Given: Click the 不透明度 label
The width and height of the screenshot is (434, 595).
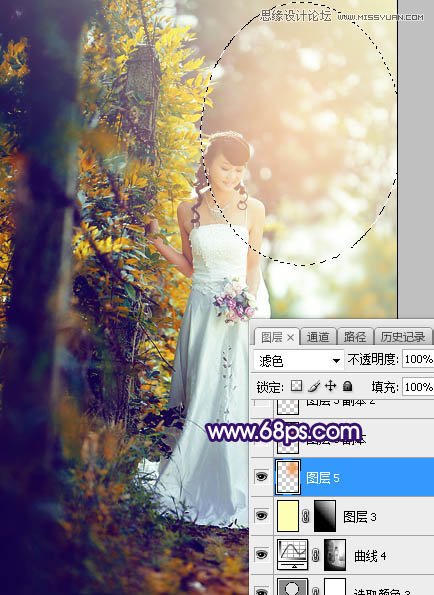Looking at the screenshot, I should coord(372,359).
